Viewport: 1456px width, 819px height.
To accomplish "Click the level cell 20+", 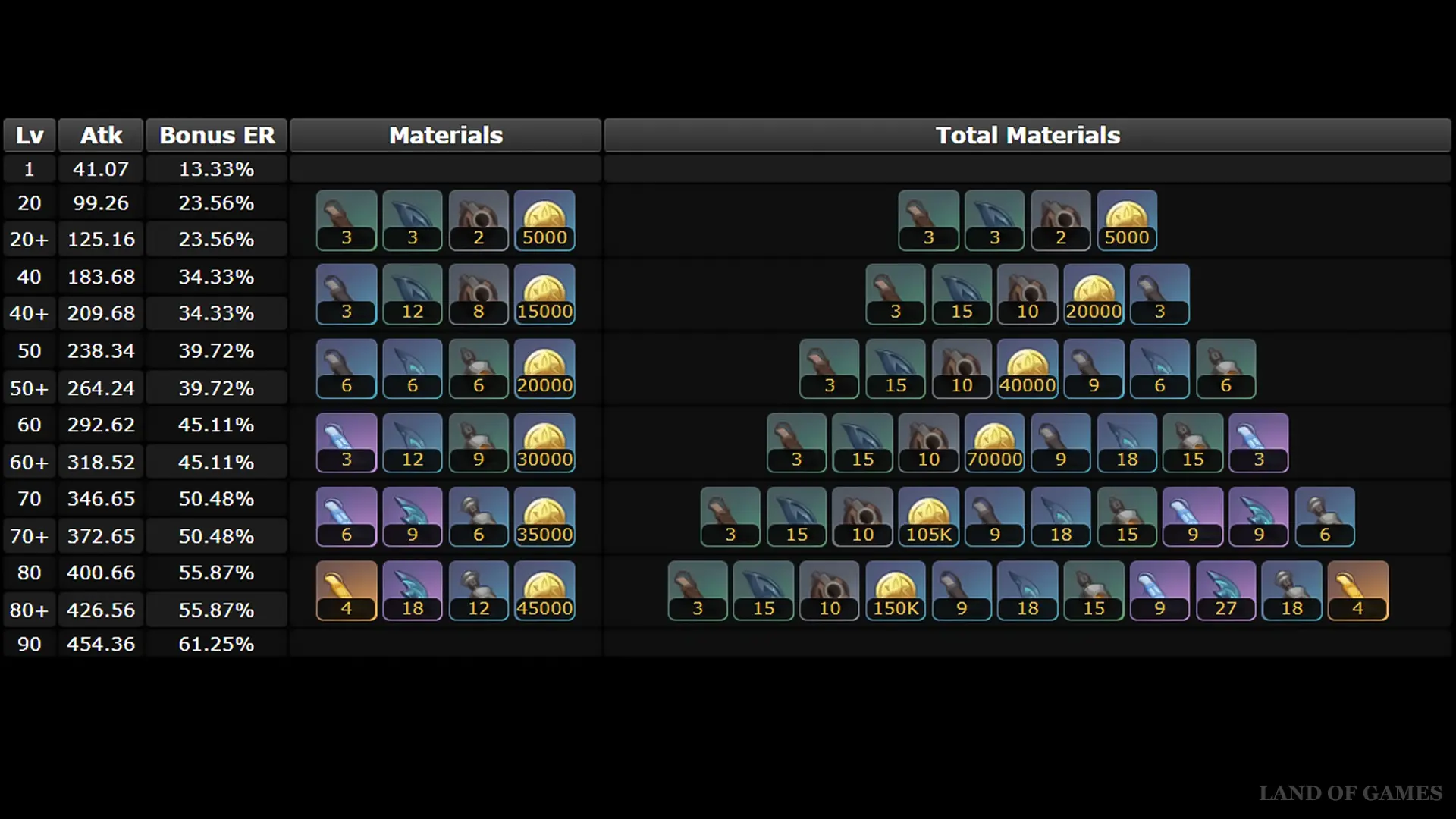I will point(30,240).
